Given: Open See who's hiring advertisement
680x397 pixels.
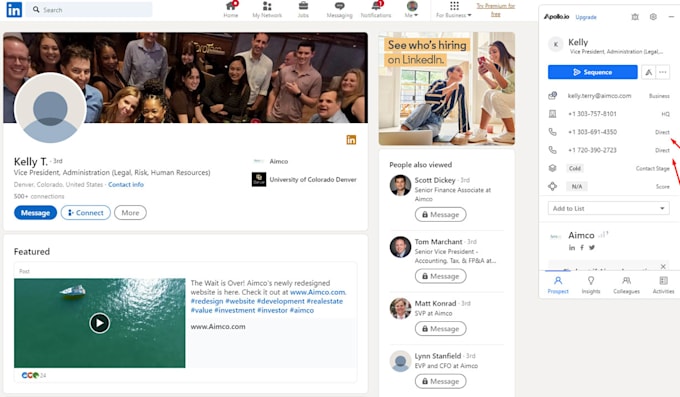Looking at the screenshot, I should [447, 89].
